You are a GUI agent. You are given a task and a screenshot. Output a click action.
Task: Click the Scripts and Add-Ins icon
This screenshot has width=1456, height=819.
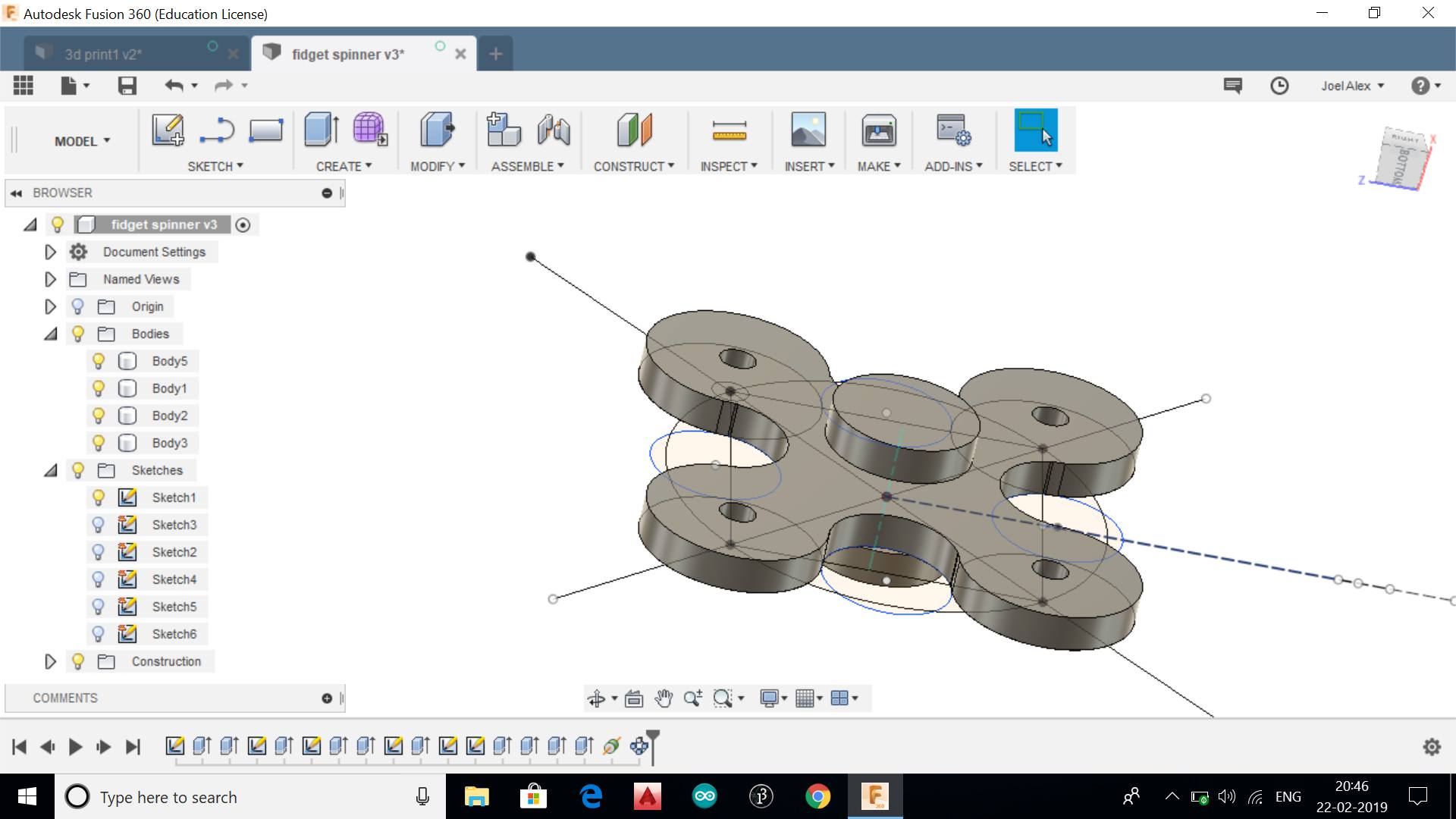point(953,130)
